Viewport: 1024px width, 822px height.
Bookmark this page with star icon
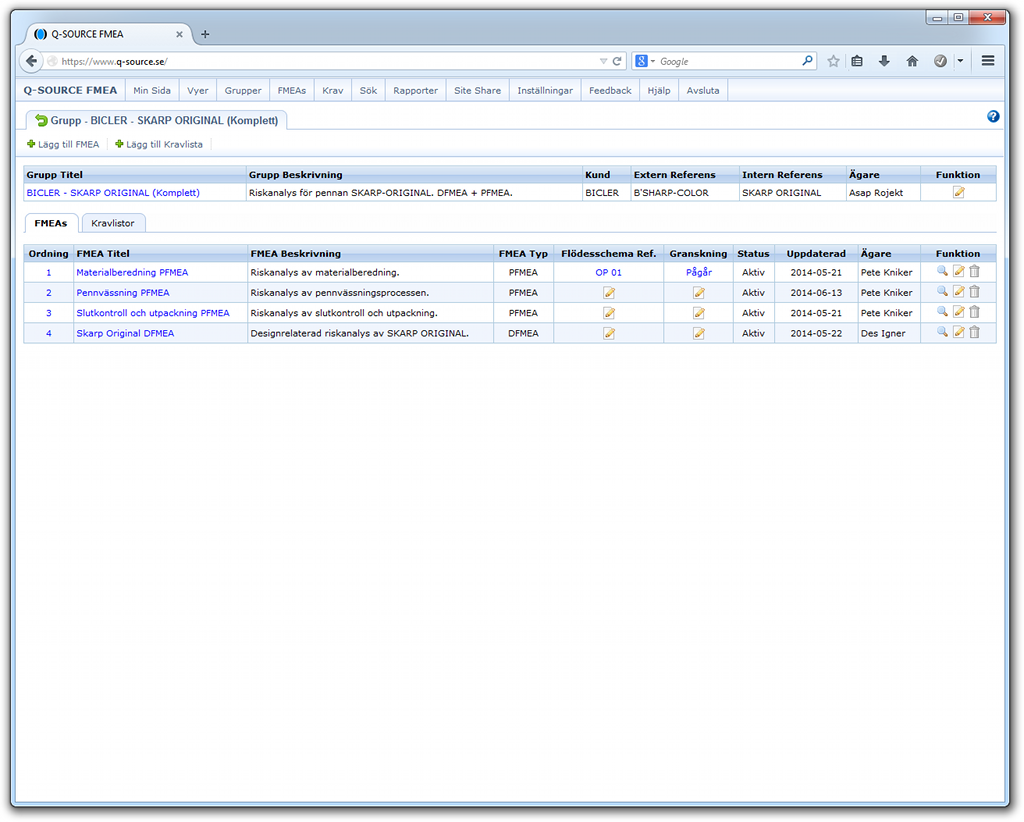[x=833, y=61]
